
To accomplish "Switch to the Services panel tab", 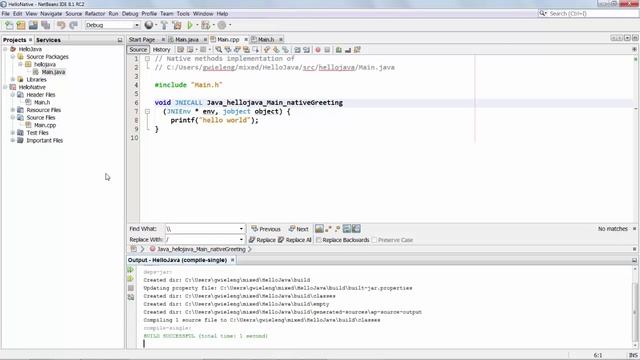I will 48,40.
